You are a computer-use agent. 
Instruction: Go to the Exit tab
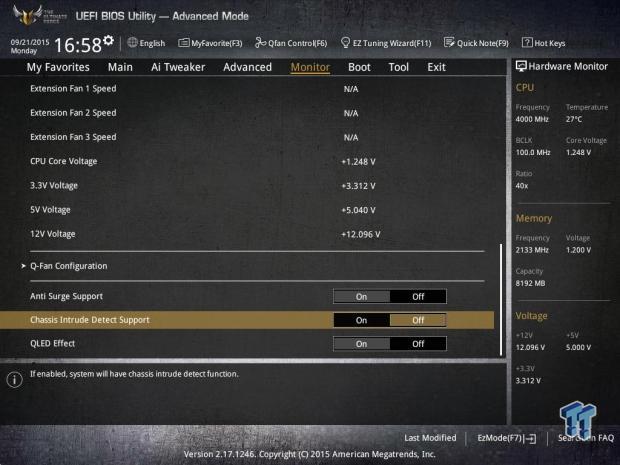point(437,67)
